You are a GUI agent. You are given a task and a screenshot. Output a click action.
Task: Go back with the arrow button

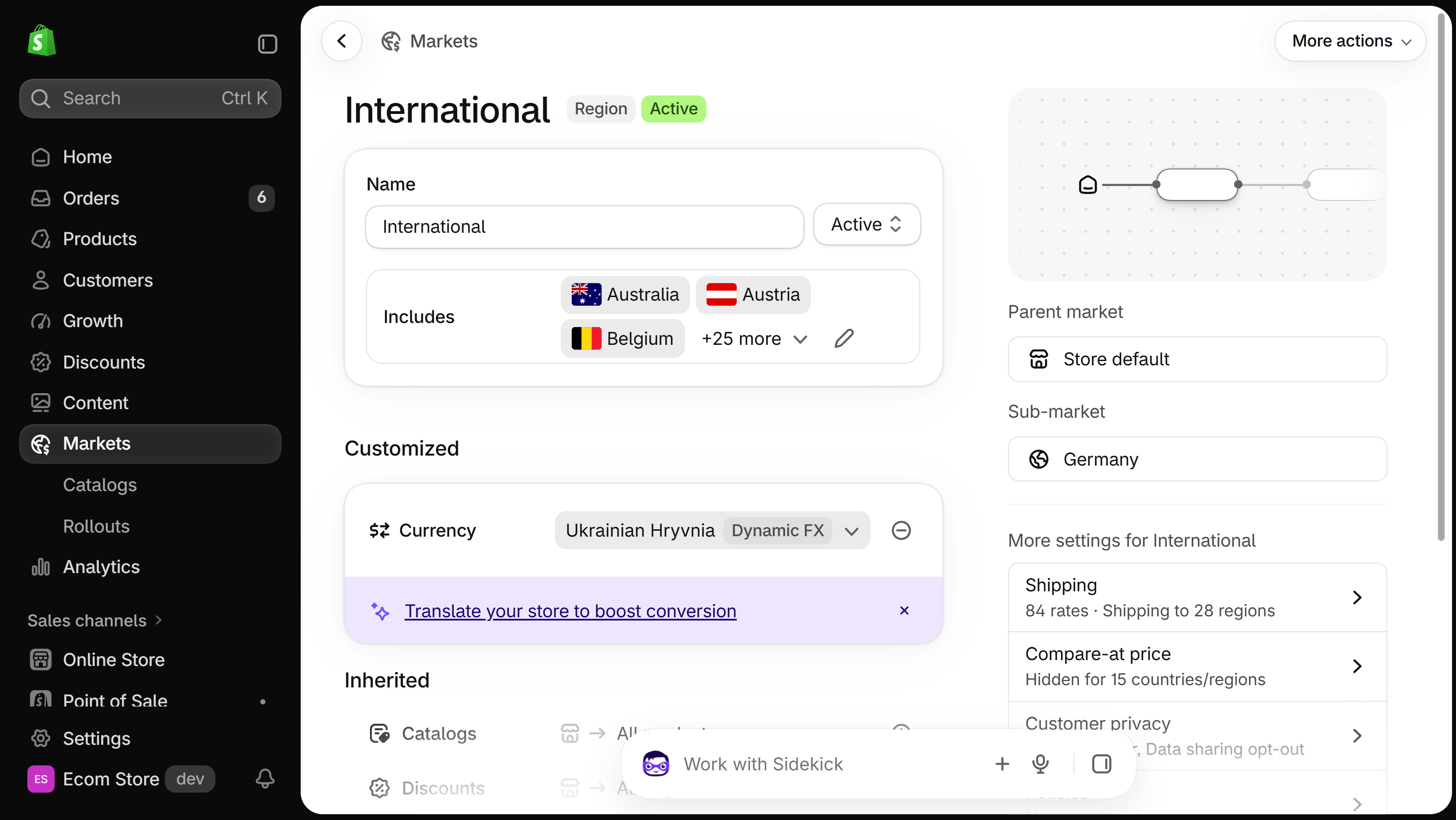pyautogui.click(x=341, y=41)
